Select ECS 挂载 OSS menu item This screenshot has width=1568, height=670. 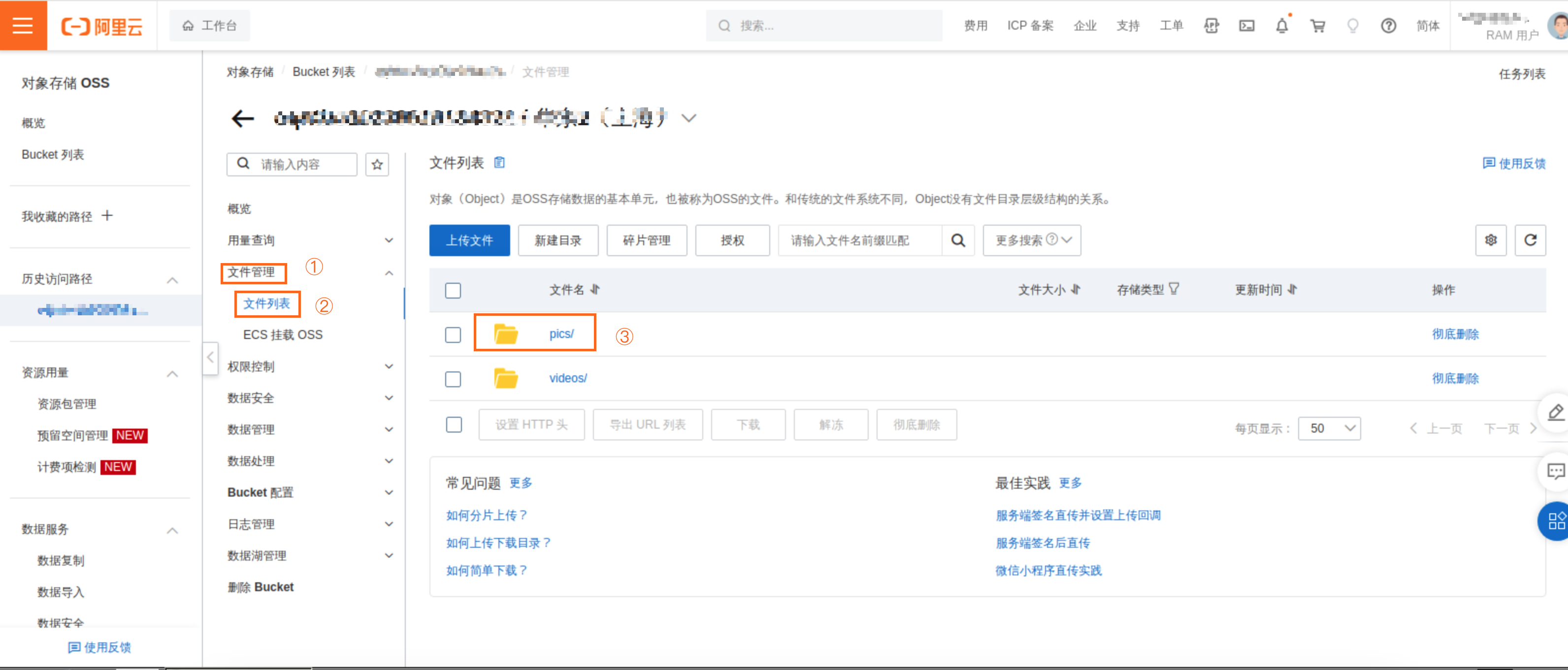click(x=283, y=335)
